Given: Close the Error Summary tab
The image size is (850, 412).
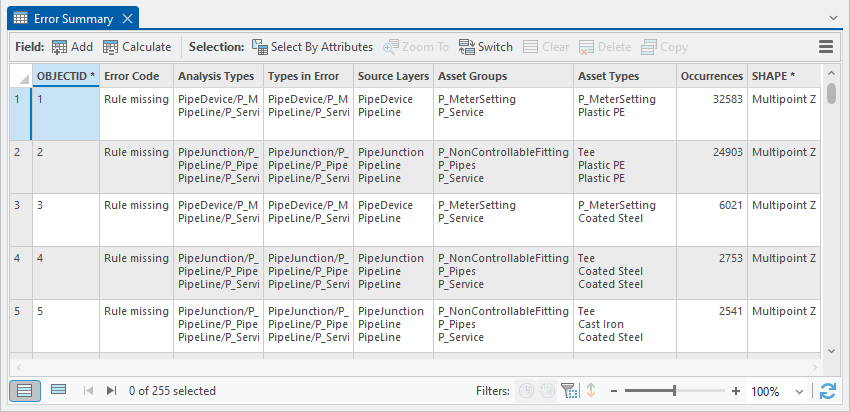Looking at the screenshot, I should pyautogui.click(x=126, y=18).
